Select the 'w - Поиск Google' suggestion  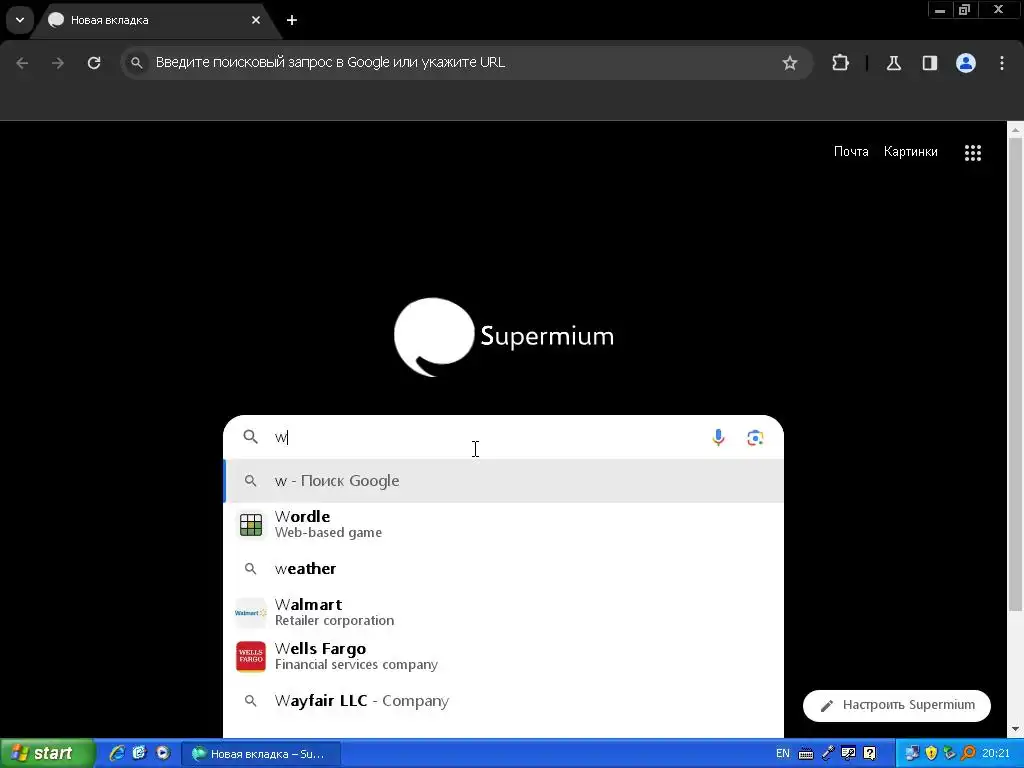[x=504, y=481]
